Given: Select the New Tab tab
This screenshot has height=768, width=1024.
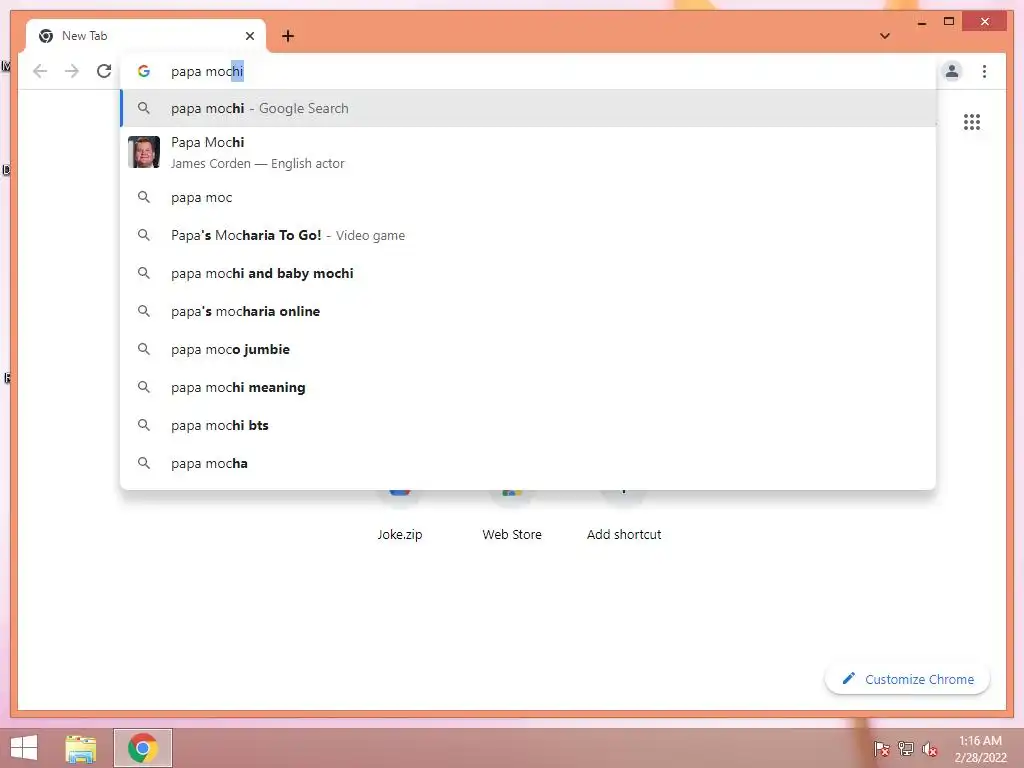Looking at the screenshot, I should [146, 36].
